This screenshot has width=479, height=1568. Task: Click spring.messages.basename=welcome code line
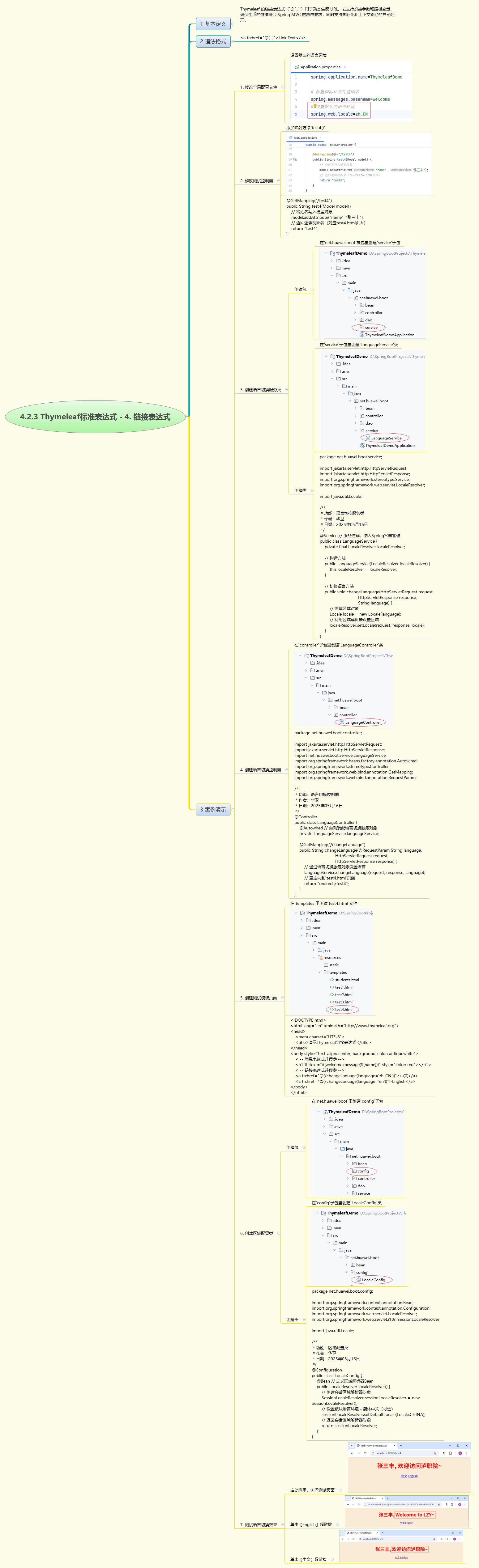point(350,99)
